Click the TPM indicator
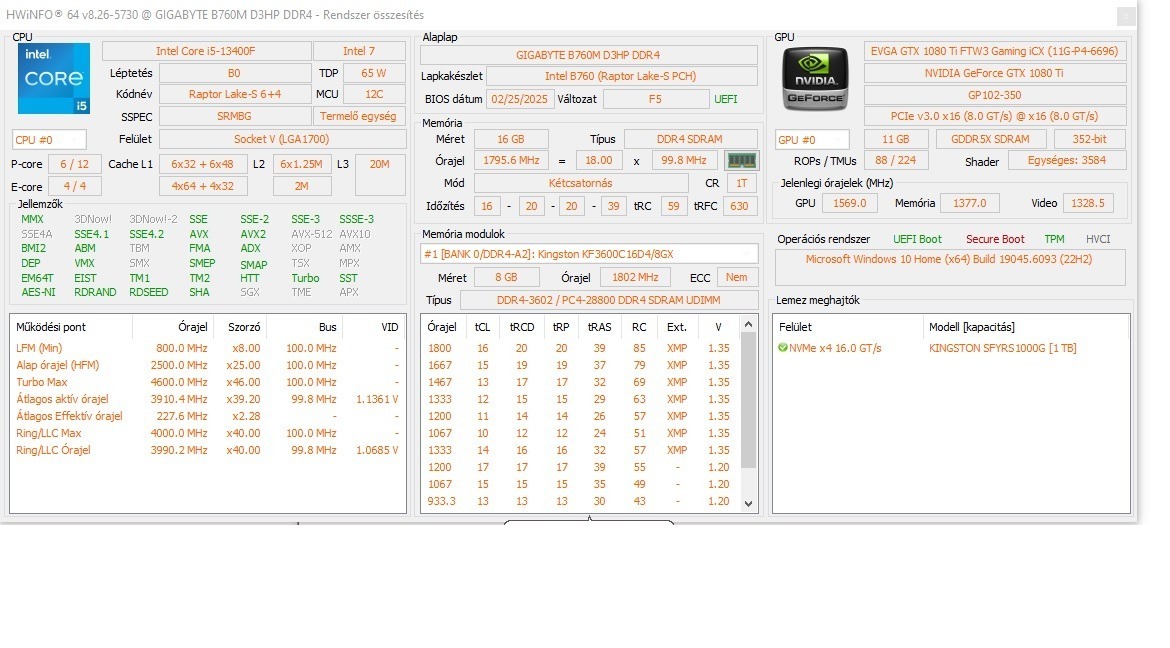The width and height of the screenshot is (1170, 648). coord(1054,239)
